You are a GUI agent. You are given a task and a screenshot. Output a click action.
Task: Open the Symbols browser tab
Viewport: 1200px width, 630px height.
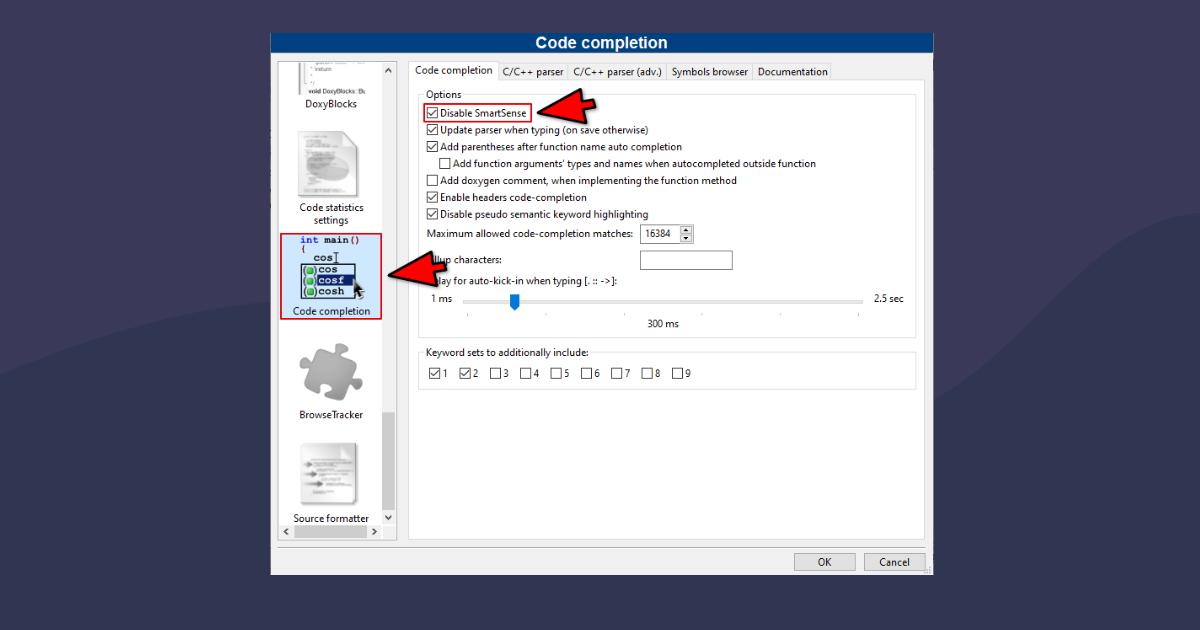tap(709, 71)
